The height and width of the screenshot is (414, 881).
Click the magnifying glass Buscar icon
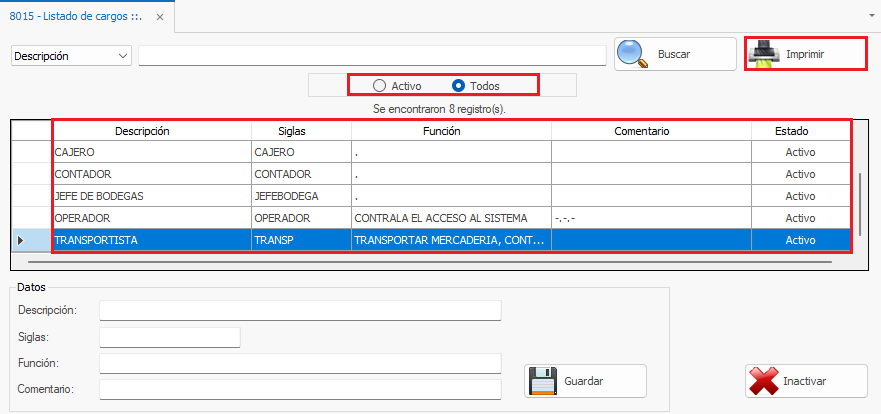click(633, 54)
